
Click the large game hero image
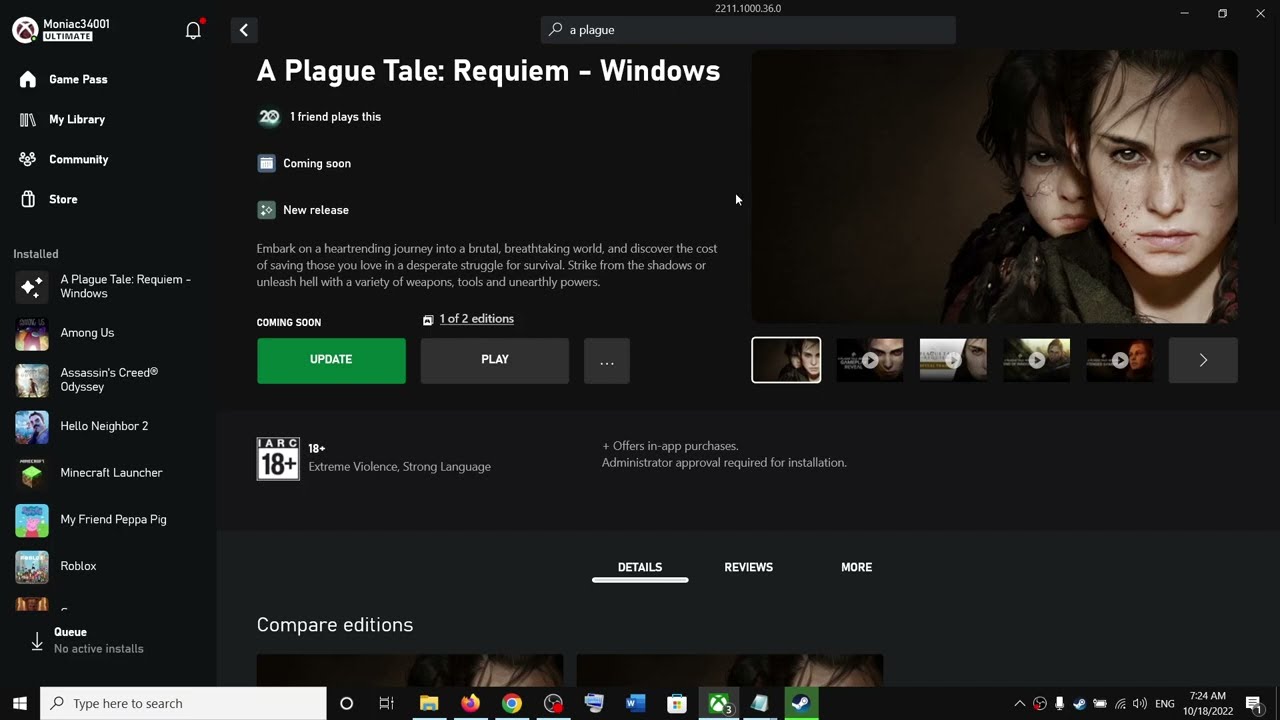pyautogui.click(x=995, y=187)
